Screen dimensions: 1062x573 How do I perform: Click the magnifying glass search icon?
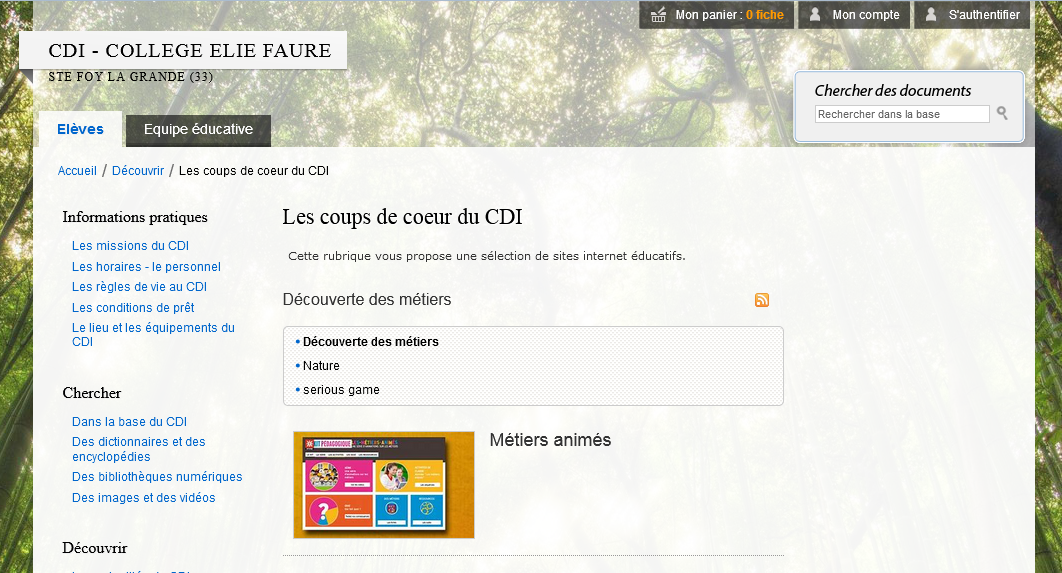[x=1002, y=114]
